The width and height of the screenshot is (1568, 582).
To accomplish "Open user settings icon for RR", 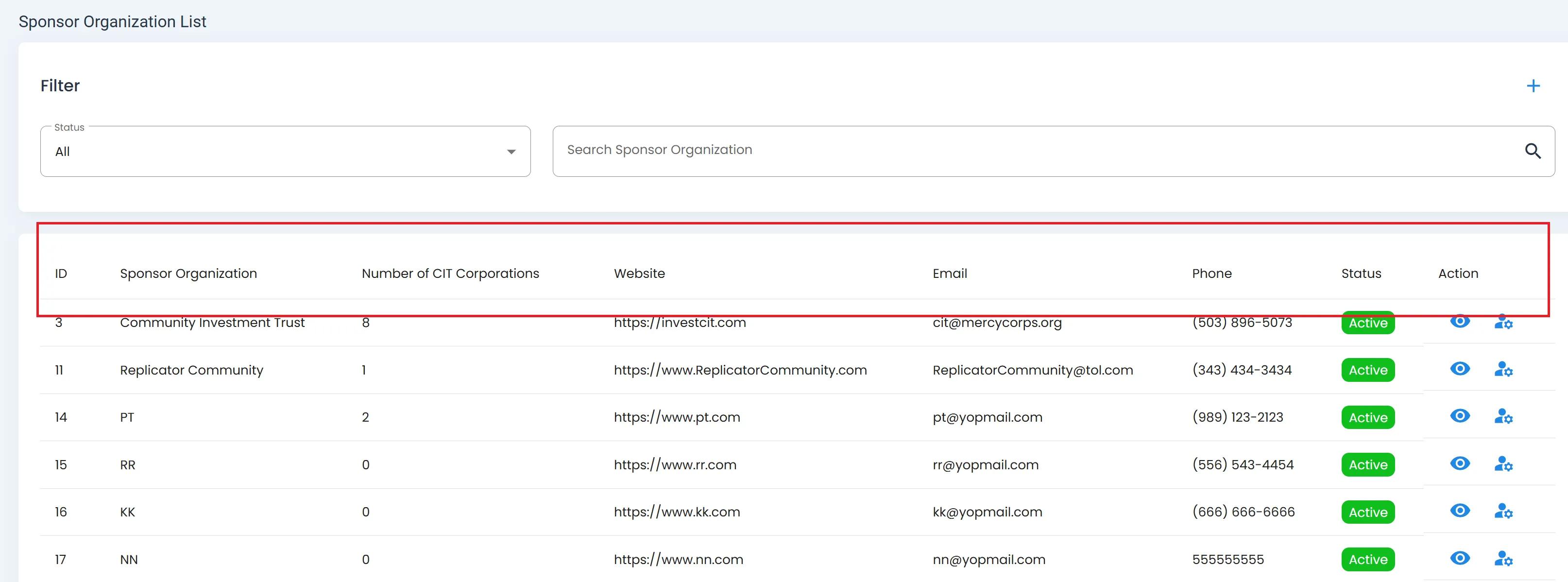I will pos(1503,464).
